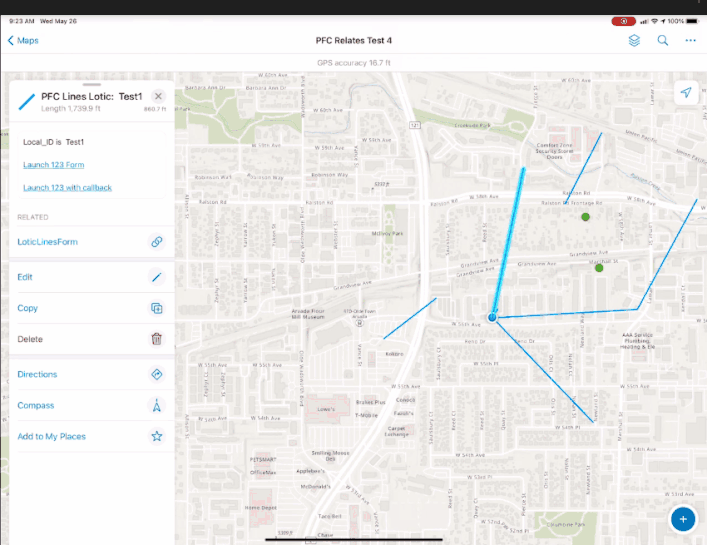This screenshot has width=707, height=545.
Task: Click the Launch 123 Form link
Action: tap(54, 165)
